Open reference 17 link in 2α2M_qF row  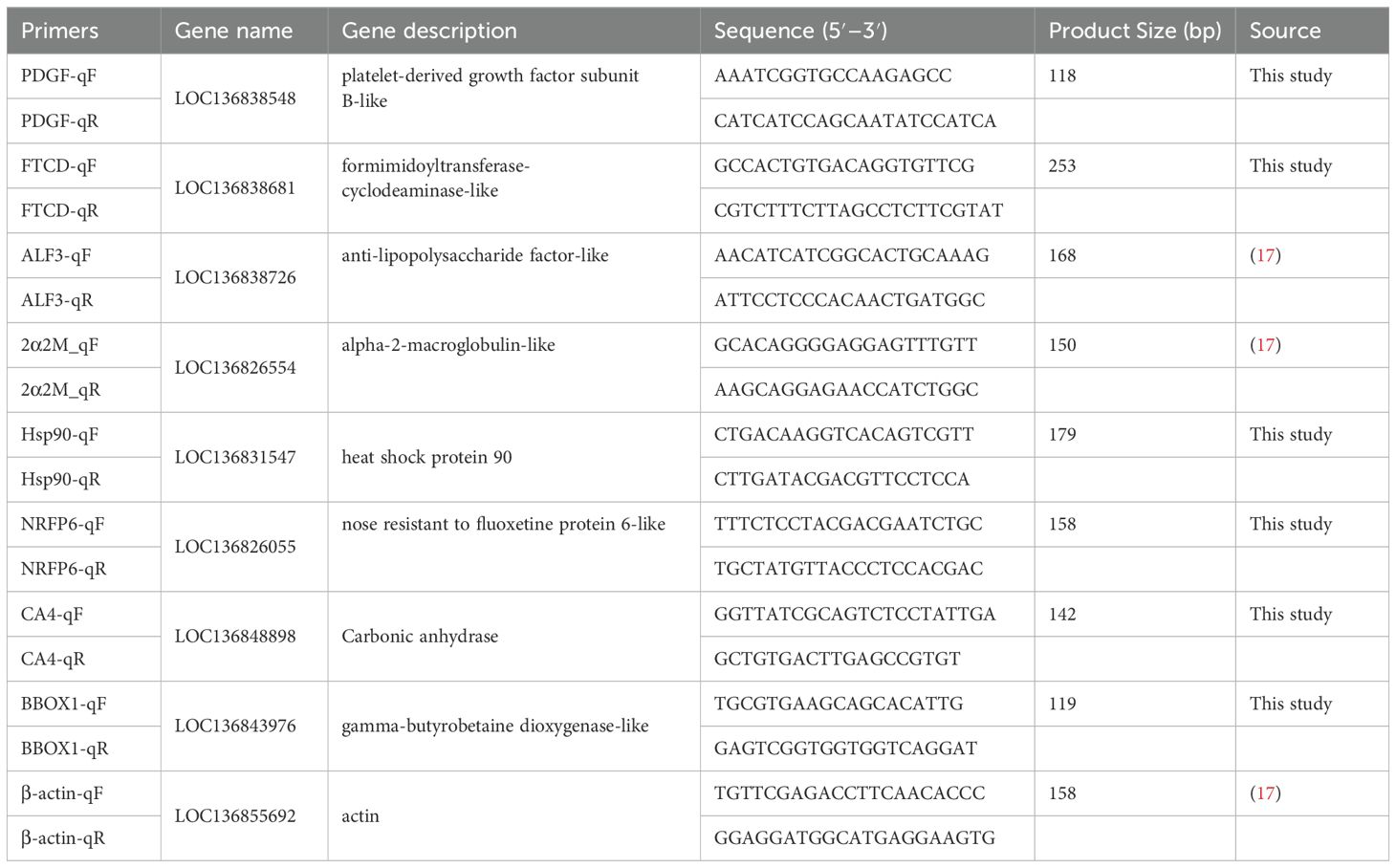click(x=1265, y=345)
